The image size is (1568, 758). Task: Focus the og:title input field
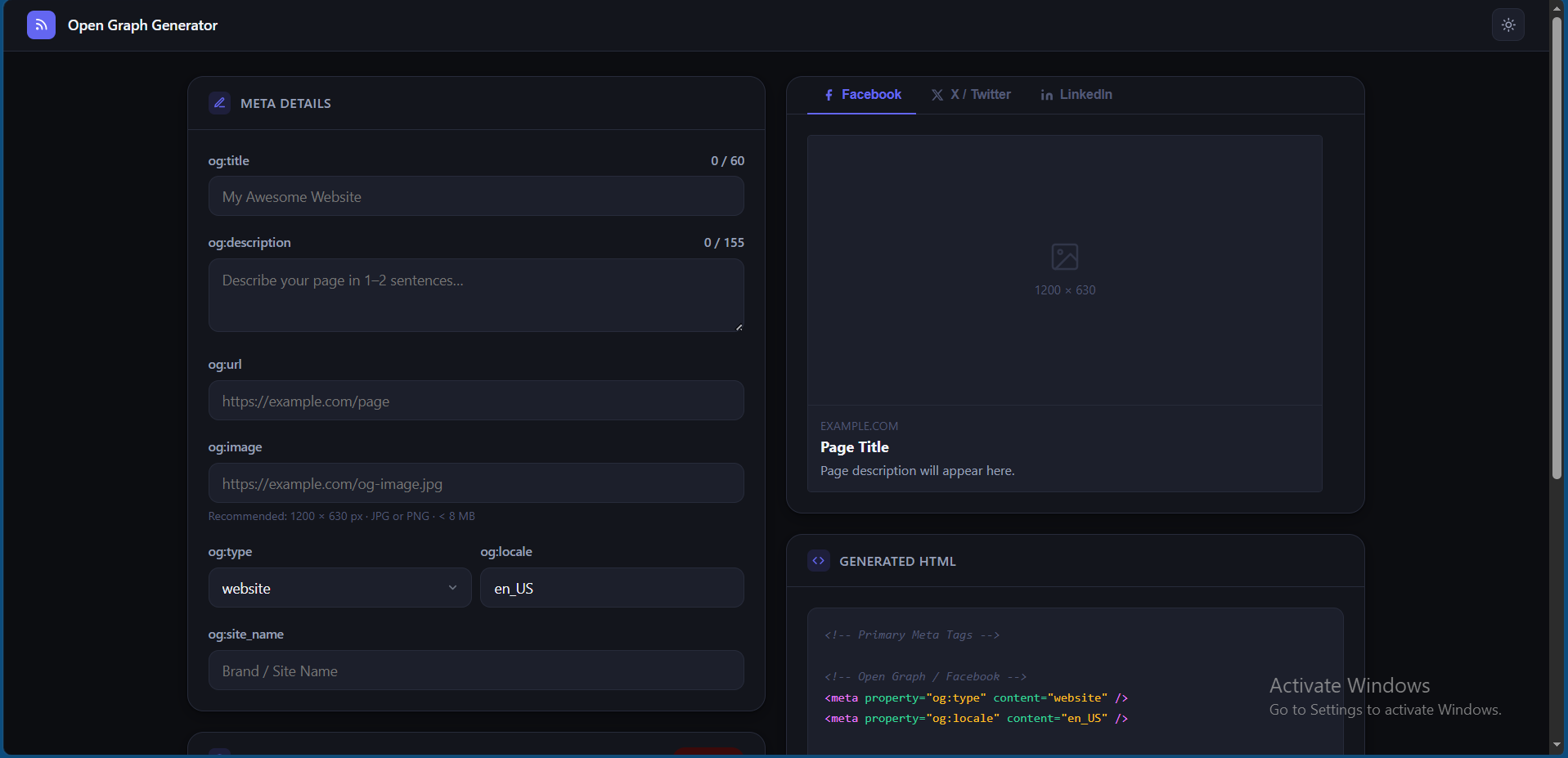click(476, 196)
